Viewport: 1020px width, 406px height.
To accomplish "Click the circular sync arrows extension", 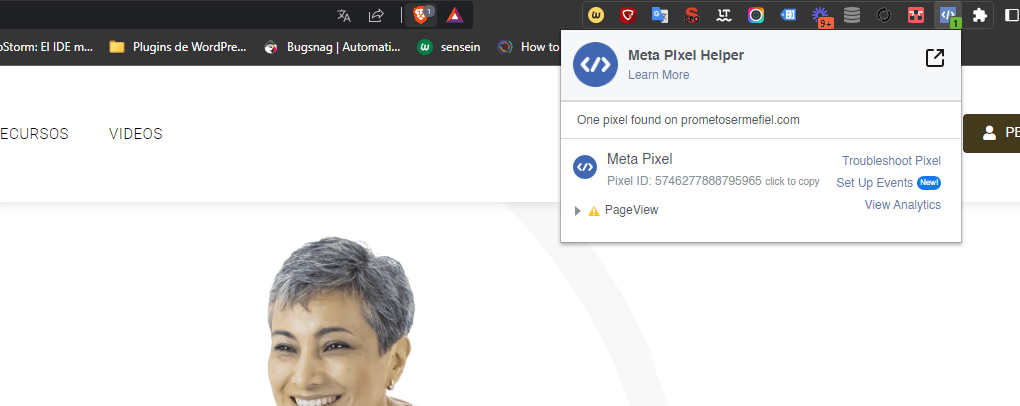I will coord(883,15).
